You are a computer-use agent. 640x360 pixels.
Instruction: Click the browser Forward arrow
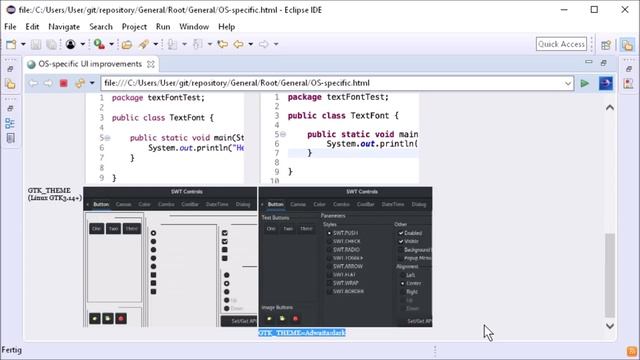[48, 83]
